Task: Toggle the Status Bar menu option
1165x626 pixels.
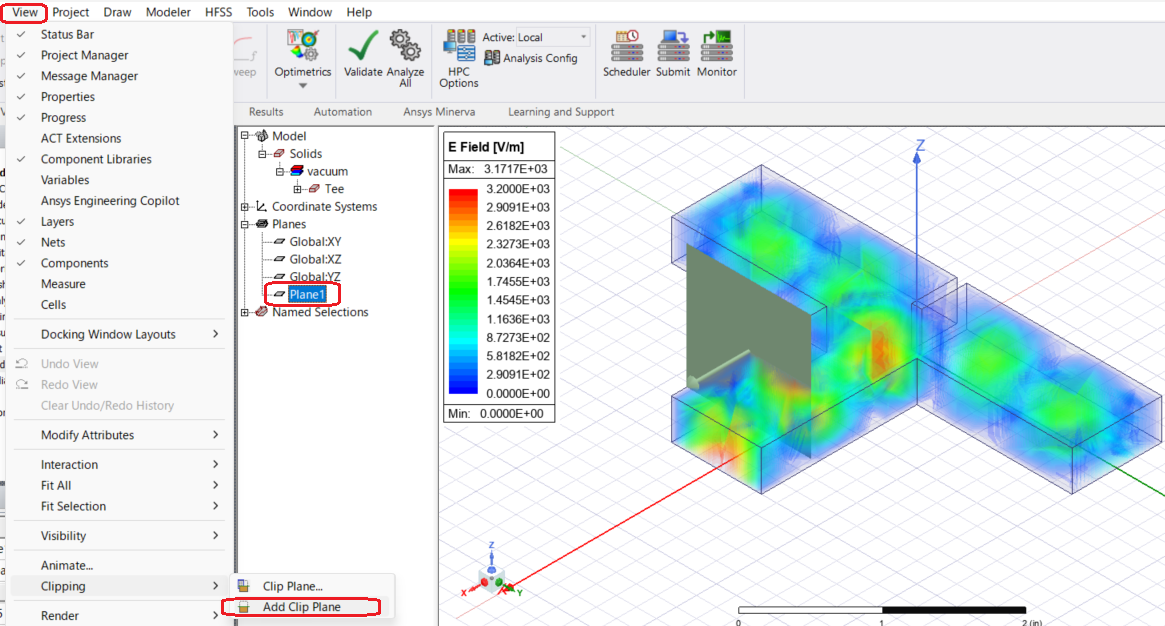Action: pyautogui.click(x=67, y=34)
